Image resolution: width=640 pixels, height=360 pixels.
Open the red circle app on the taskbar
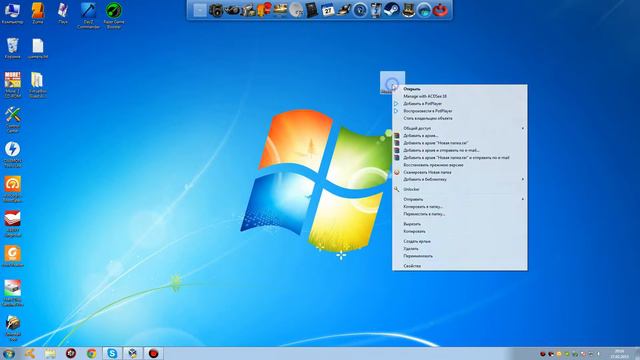click(x=153, y=353)
